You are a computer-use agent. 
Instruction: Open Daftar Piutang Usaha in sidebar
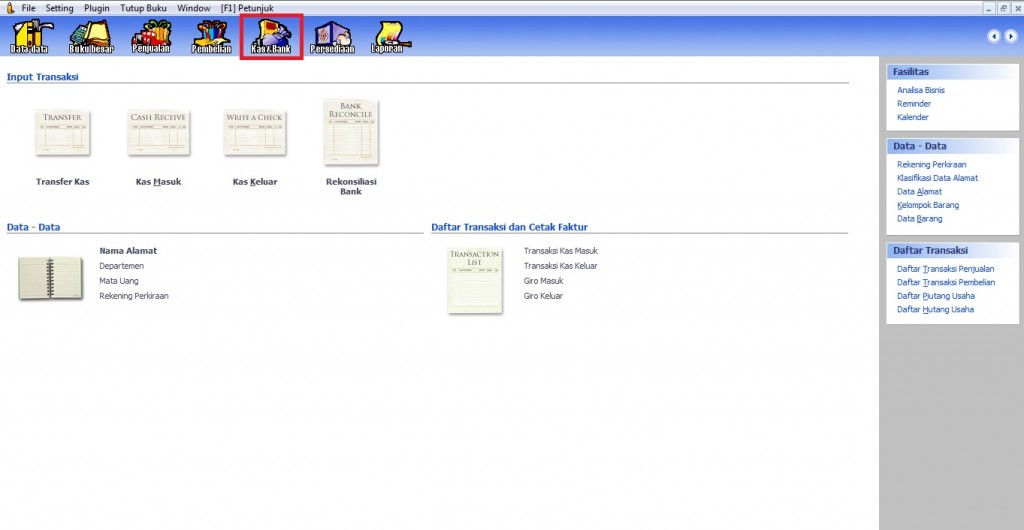936,296
